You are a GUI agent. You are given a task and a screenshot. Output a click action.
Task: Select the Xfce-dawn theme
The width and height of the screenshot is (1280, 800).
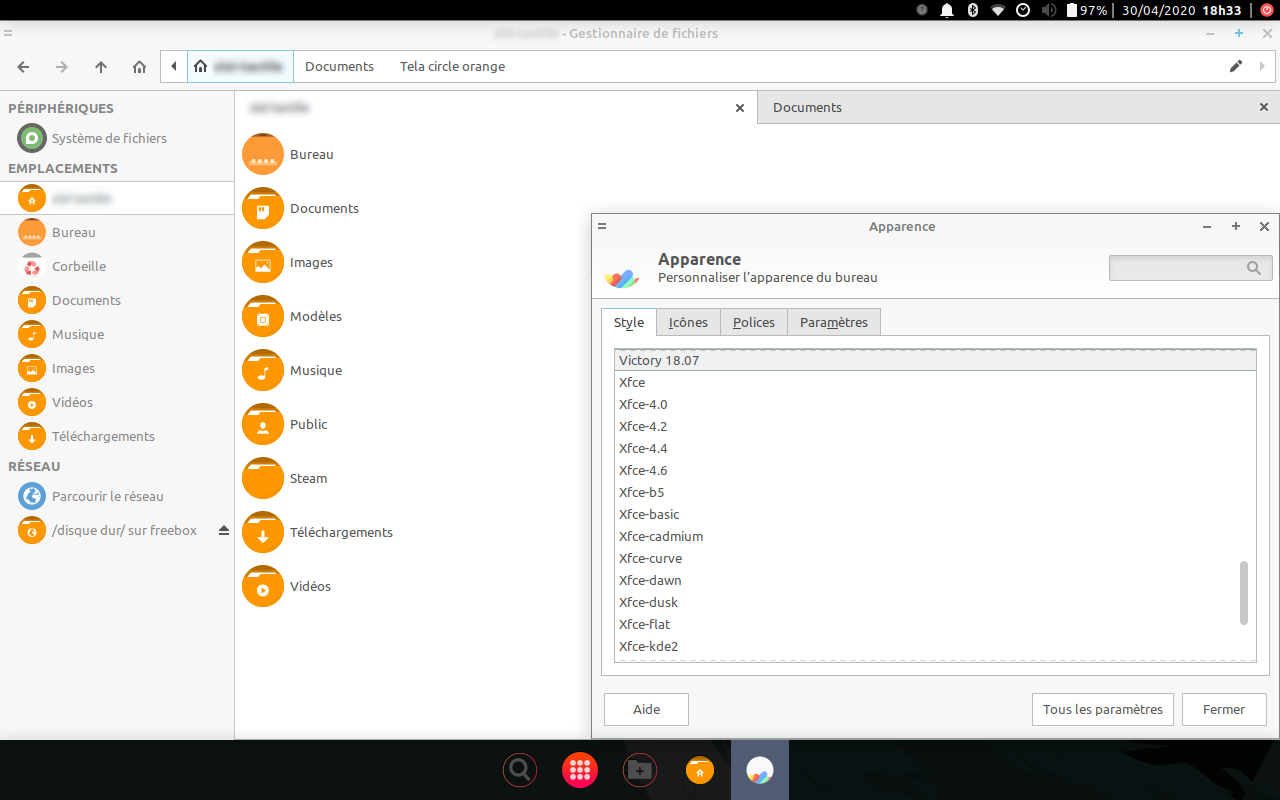(935, 580)
